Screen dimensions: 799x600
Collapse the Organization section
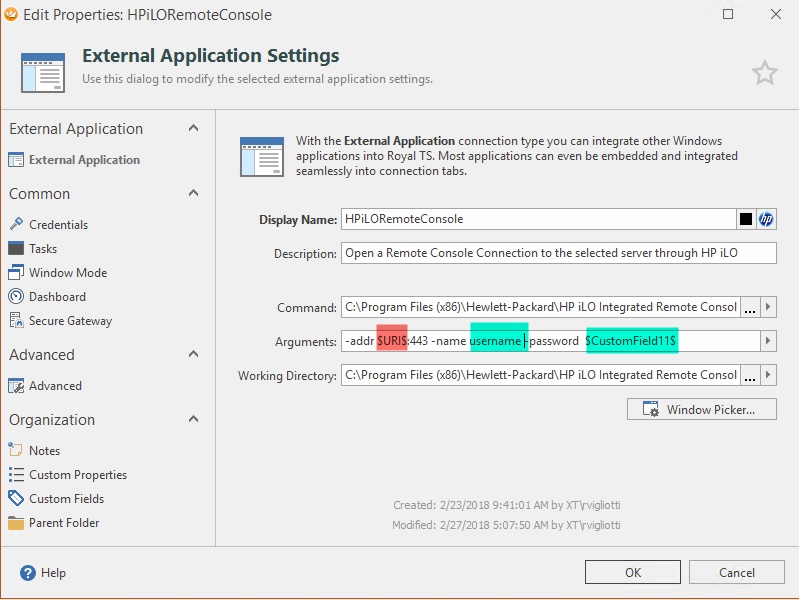pyautogui.click(x=194, y=420)
